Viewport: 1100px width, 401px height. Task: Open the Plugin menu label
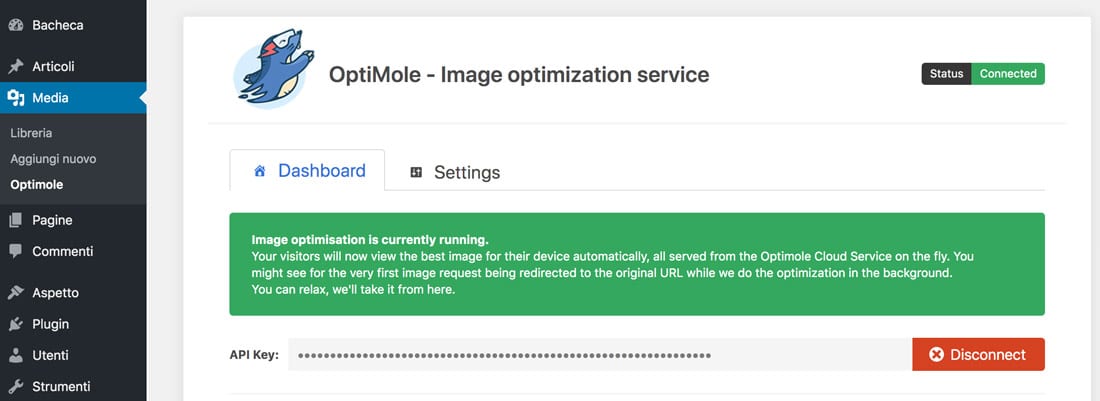click(51, 324)
